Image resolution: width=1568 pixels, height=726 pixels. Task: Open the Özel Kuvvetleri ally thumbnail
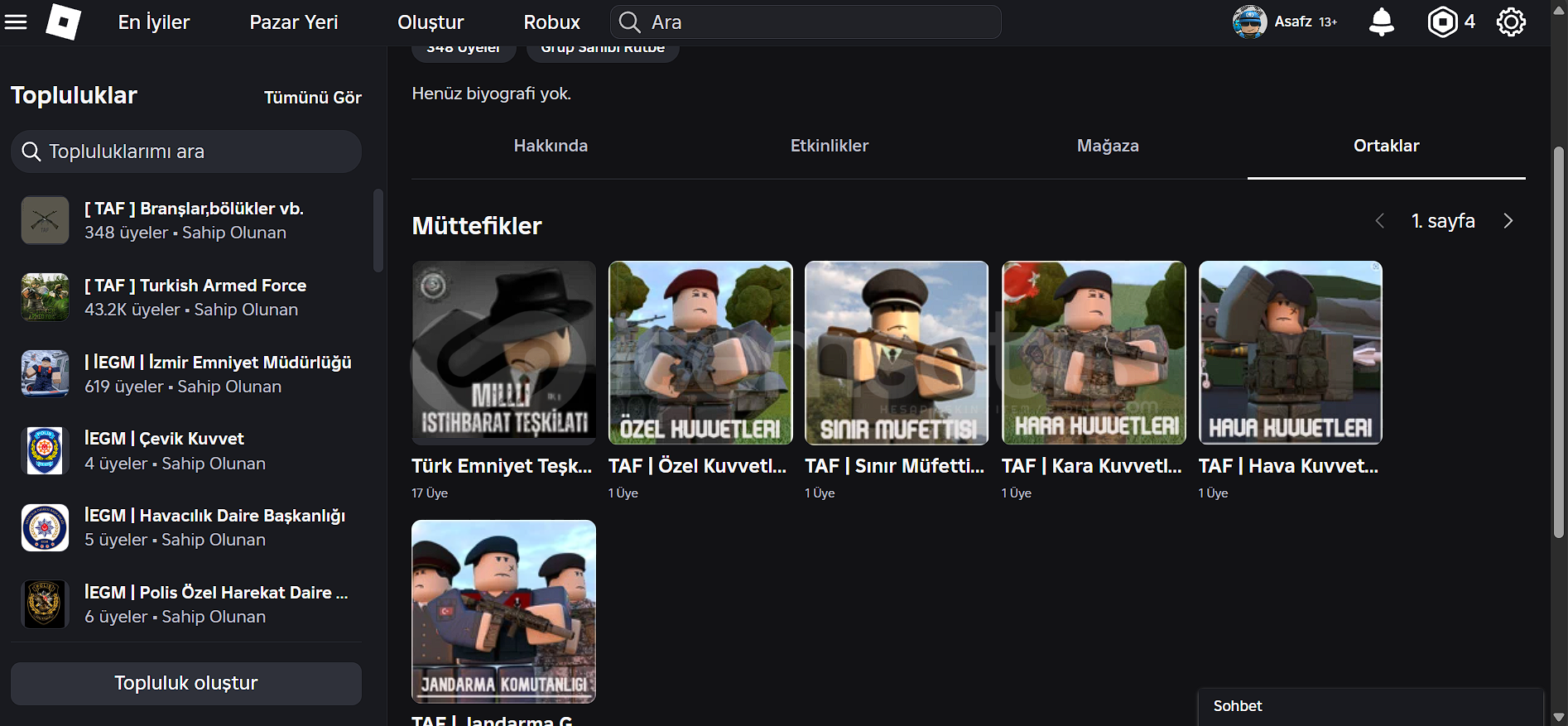pyautogui.click(x=700, y=353)
